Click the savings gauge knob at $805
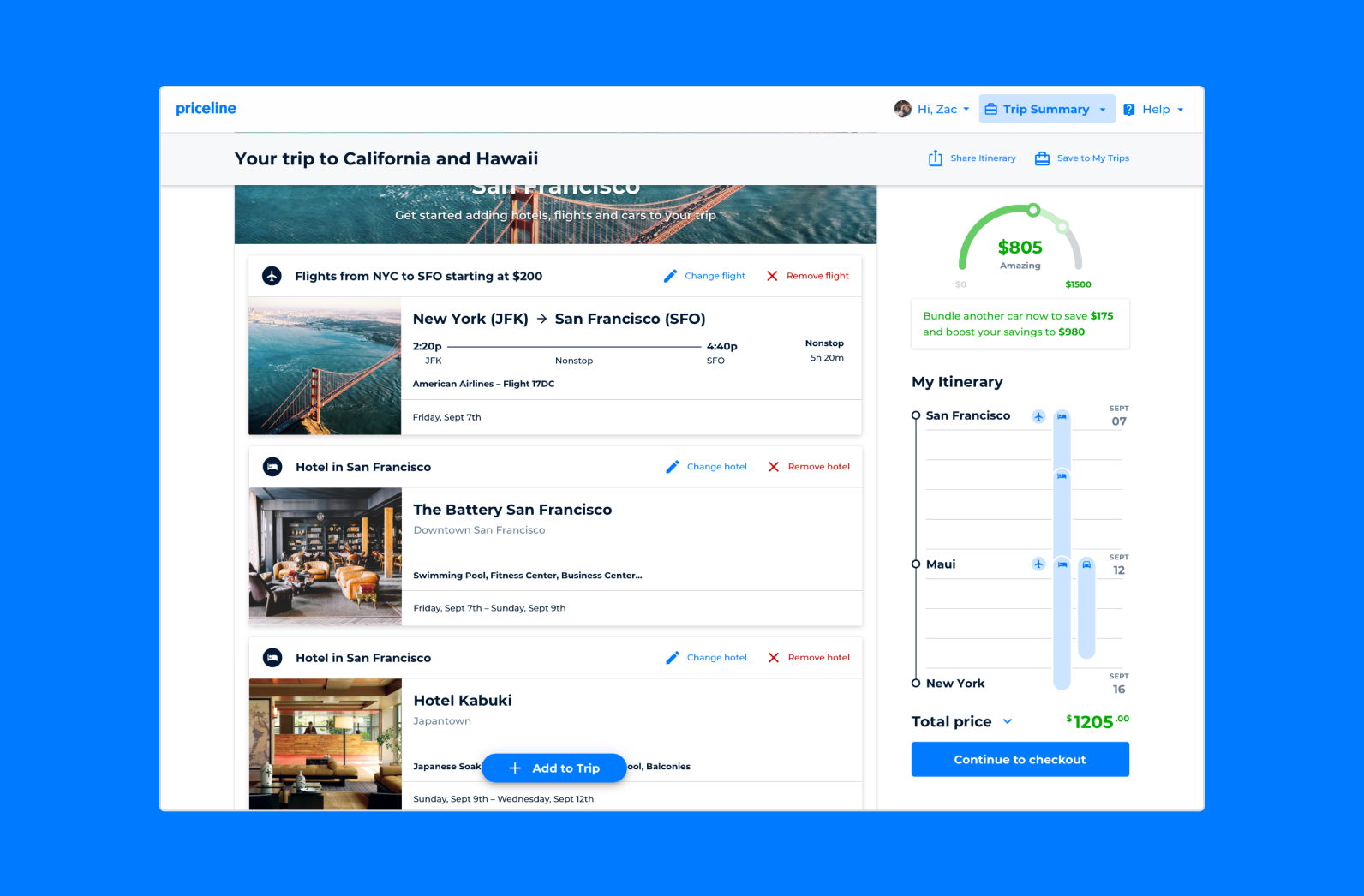The image size is (1364, 896). coord(1034,210)
